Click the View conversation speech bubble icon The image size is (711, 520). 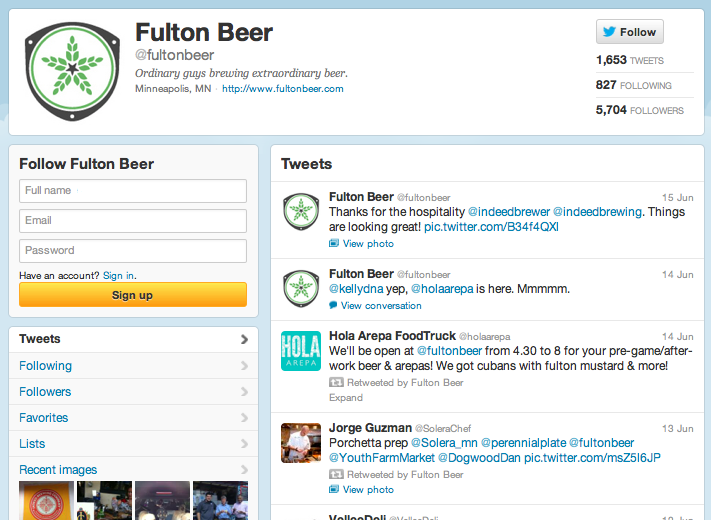click(x=333, y=305)
